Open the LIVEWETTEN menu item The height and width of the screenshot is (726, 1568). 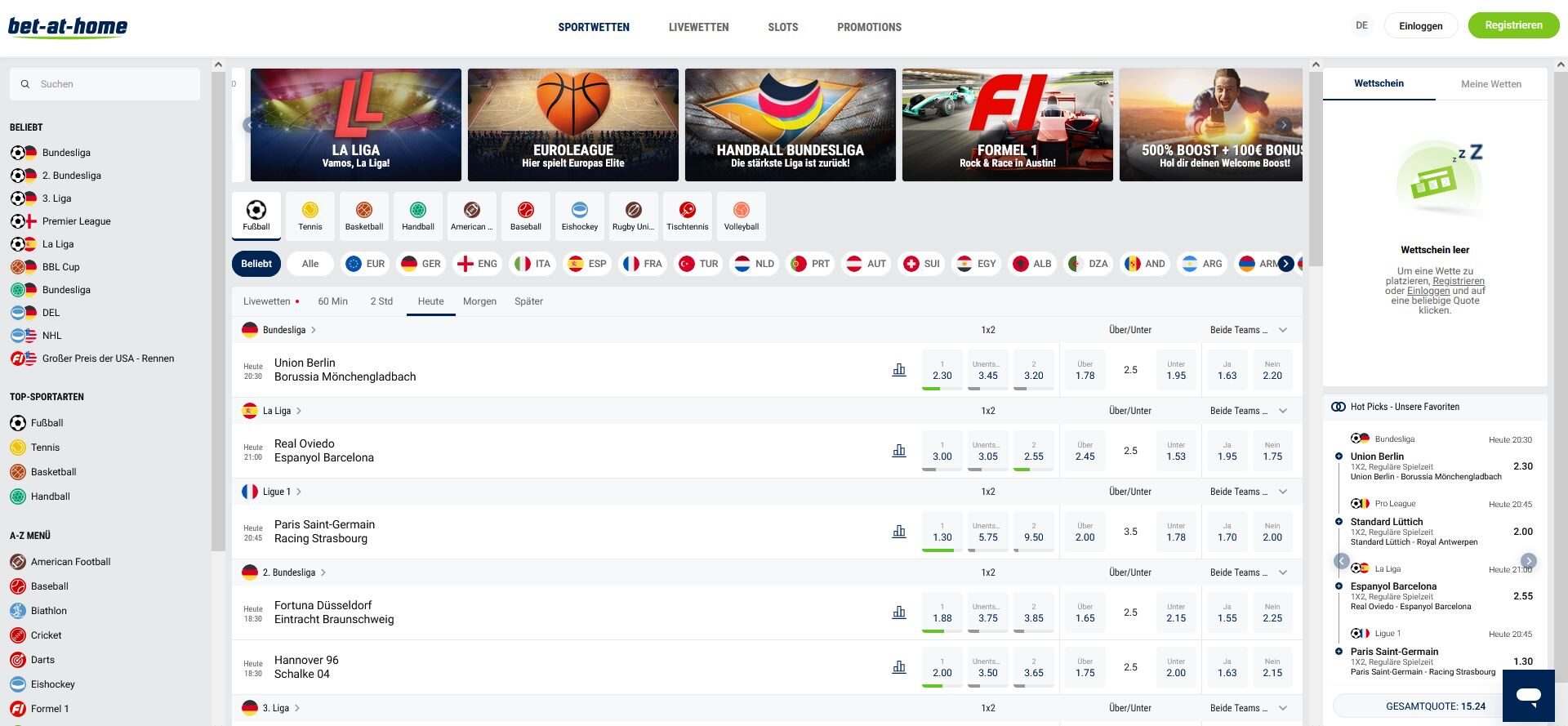click(699, 27)
